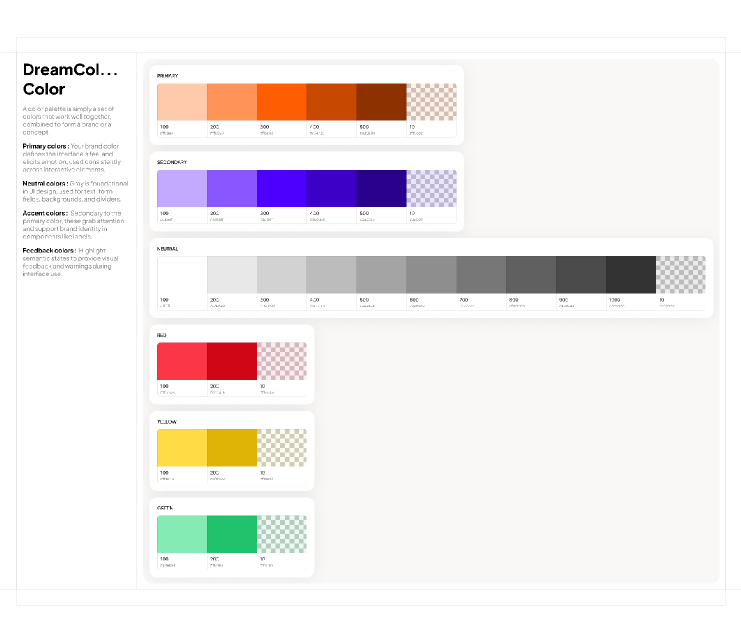
Task: Click the GREEN palette heading
Action: 165,508
